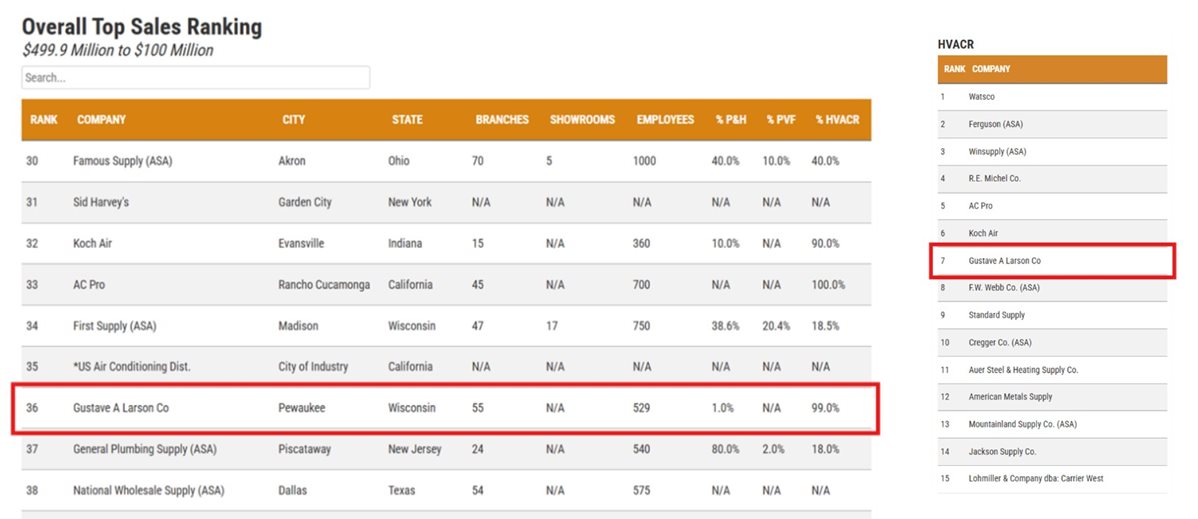Click the 99.0% HVACR value

point(825,408)
